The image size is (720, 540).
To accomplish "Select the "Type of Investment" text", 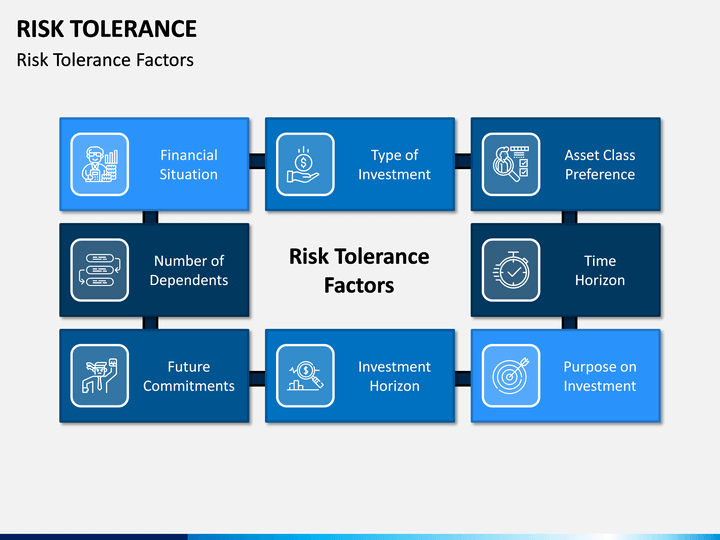I will click(x=394, y=165).
